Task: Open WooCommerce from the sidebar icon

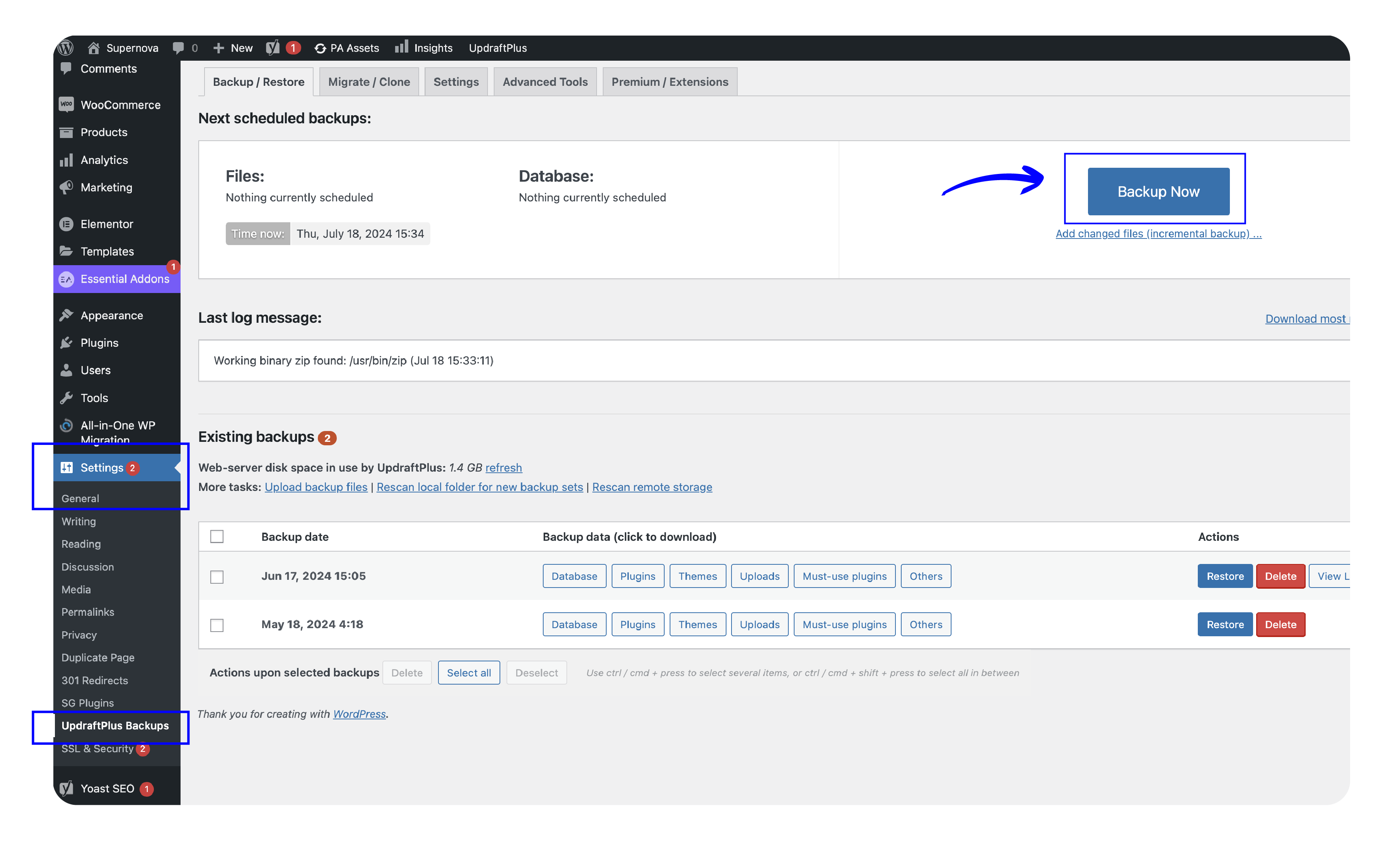Action: click(66, 104)
